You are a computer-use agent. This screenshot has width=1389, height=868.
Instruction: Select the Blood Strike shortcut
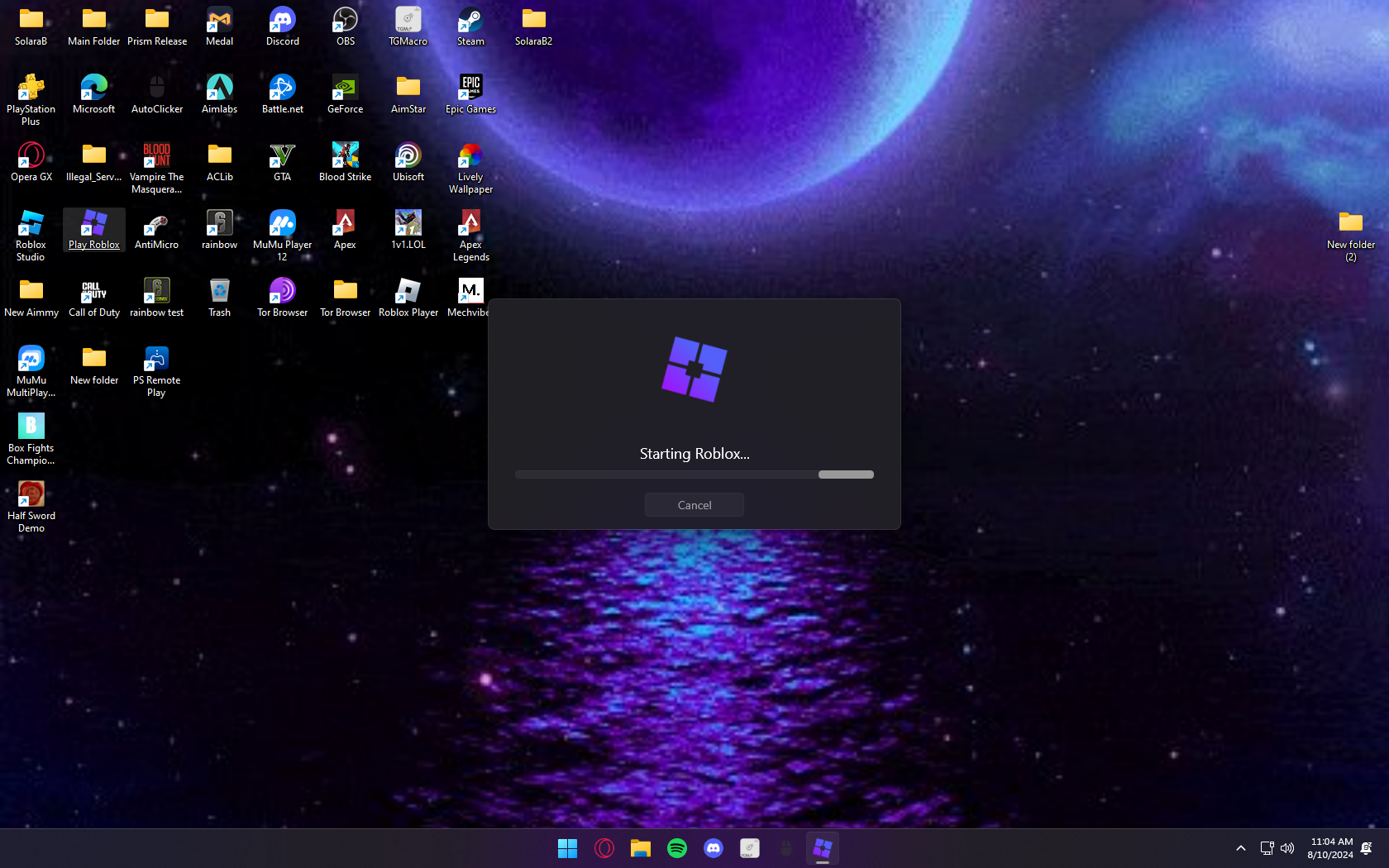point(346,162)
